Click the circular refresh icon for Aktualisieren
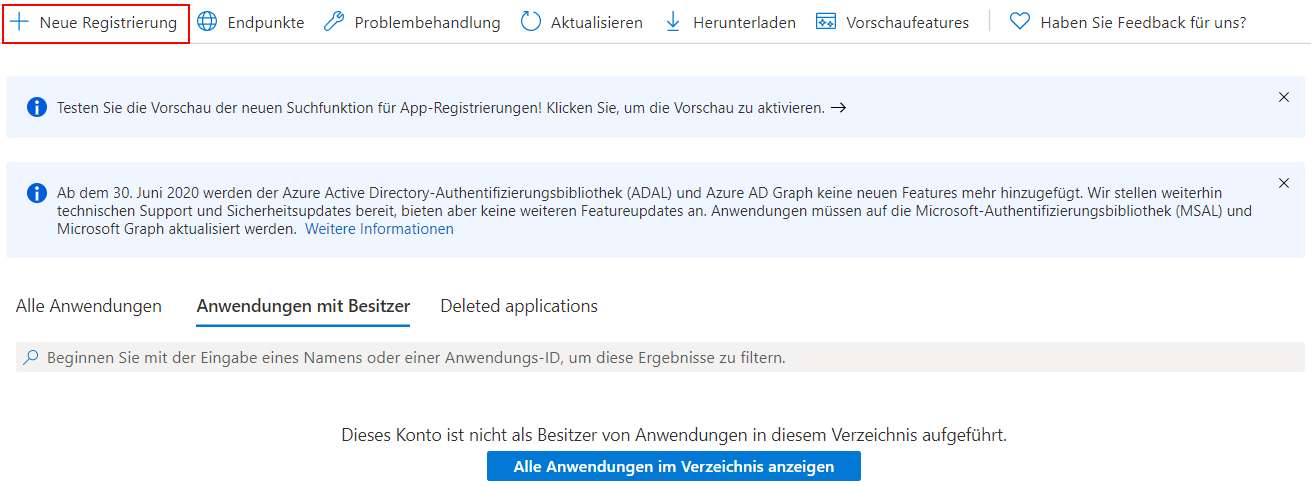Screen dimensions: 1312x486 click(531, 22)
